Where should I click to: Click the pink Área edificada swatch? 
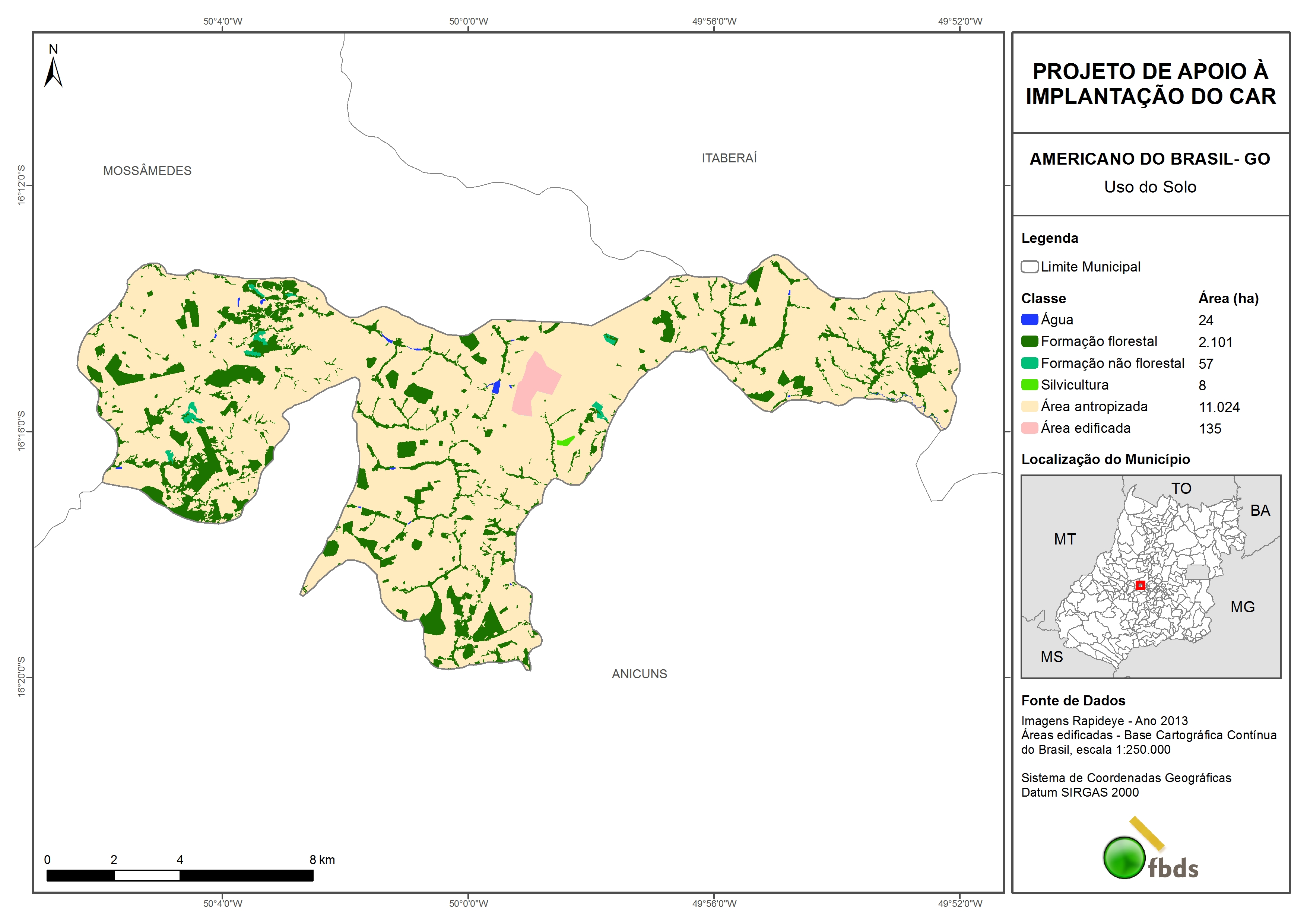[x=1029, y=428]
